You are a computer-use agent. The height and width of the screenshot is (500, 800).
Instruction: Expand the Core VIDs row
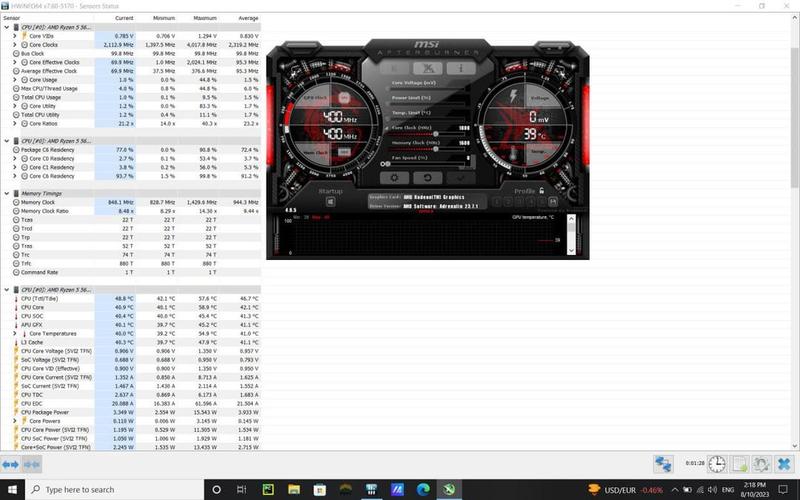[15, 36]
